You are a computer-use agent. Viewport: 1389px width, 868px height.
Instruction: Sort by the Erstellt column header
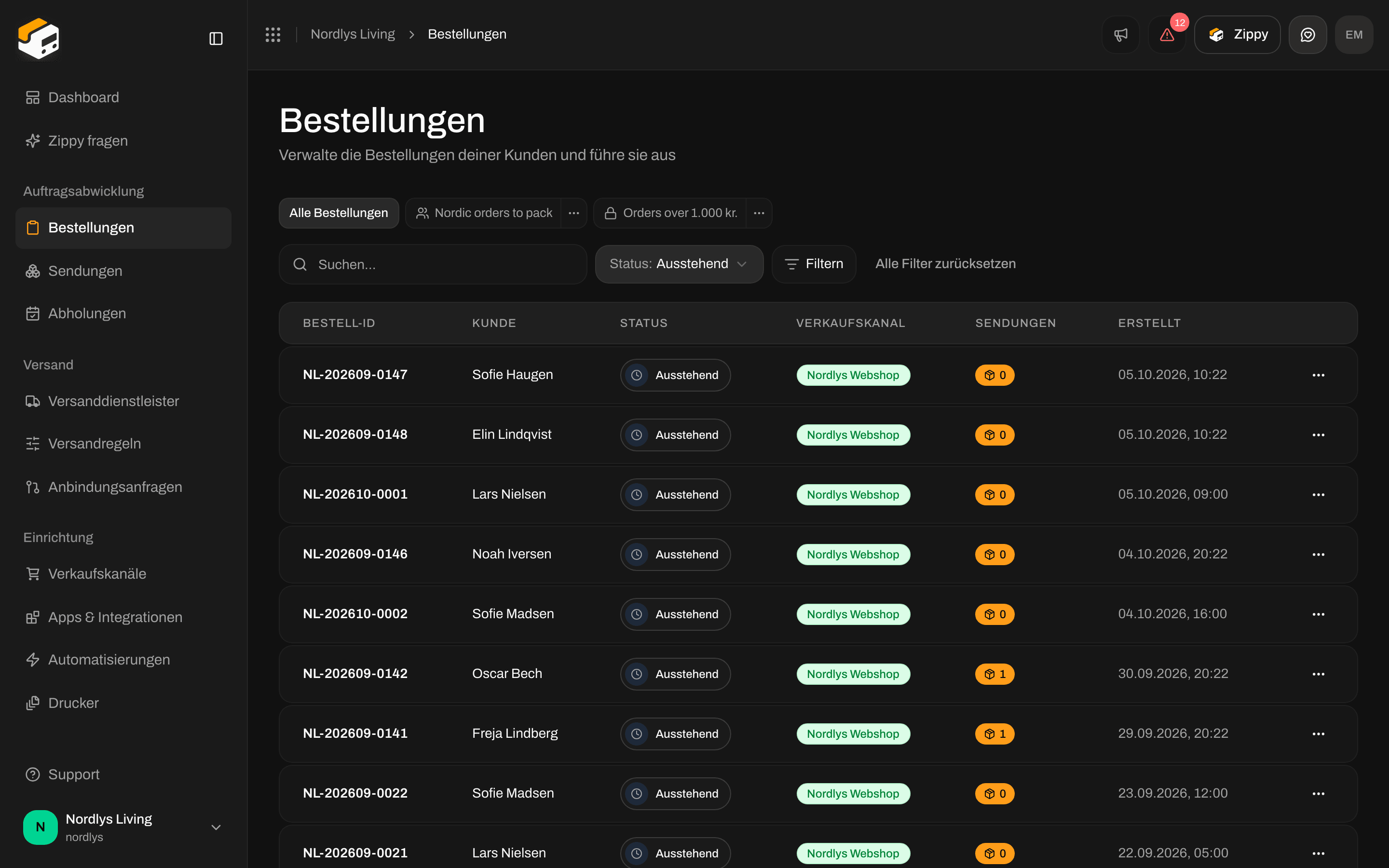(1149, 323)
